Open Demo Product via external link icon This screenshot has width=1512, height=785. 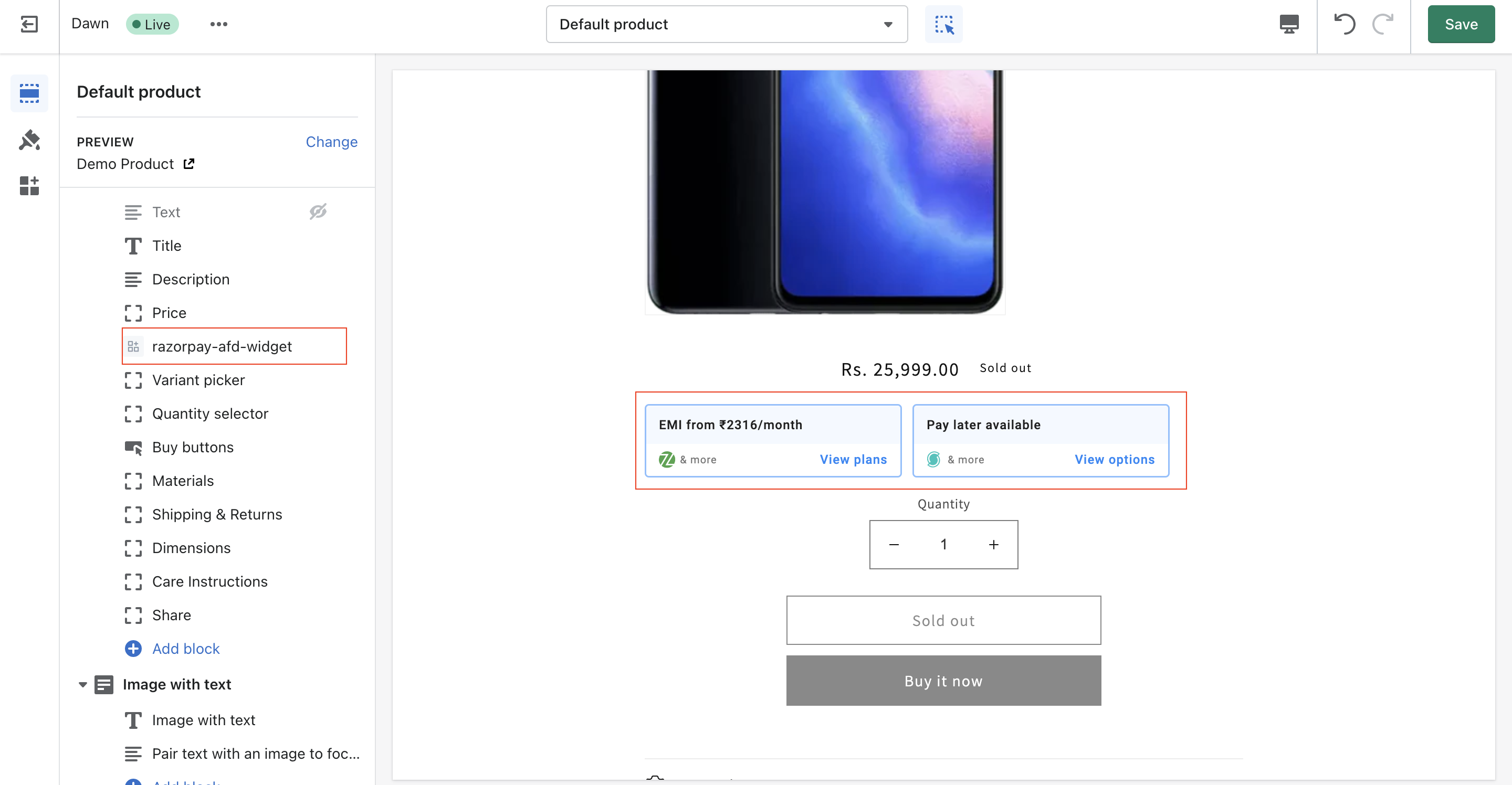(188, 164)
